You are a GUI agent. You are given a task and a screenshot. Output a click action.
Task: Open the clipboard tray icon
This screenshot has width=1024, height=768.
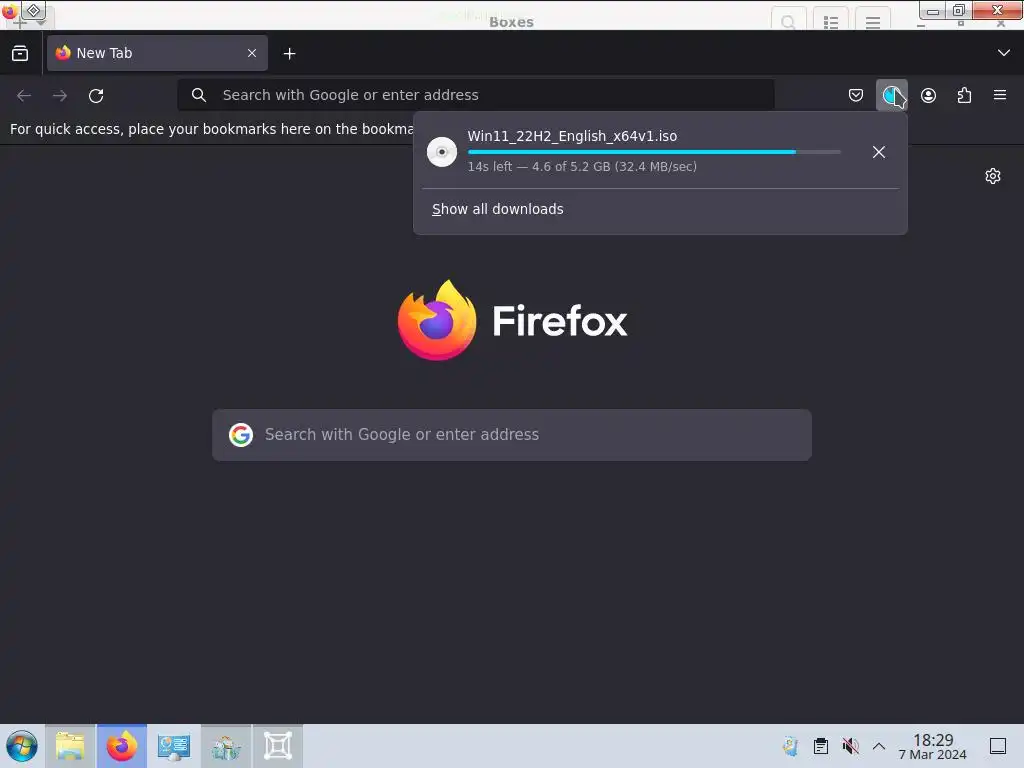[x=821, y=746]
